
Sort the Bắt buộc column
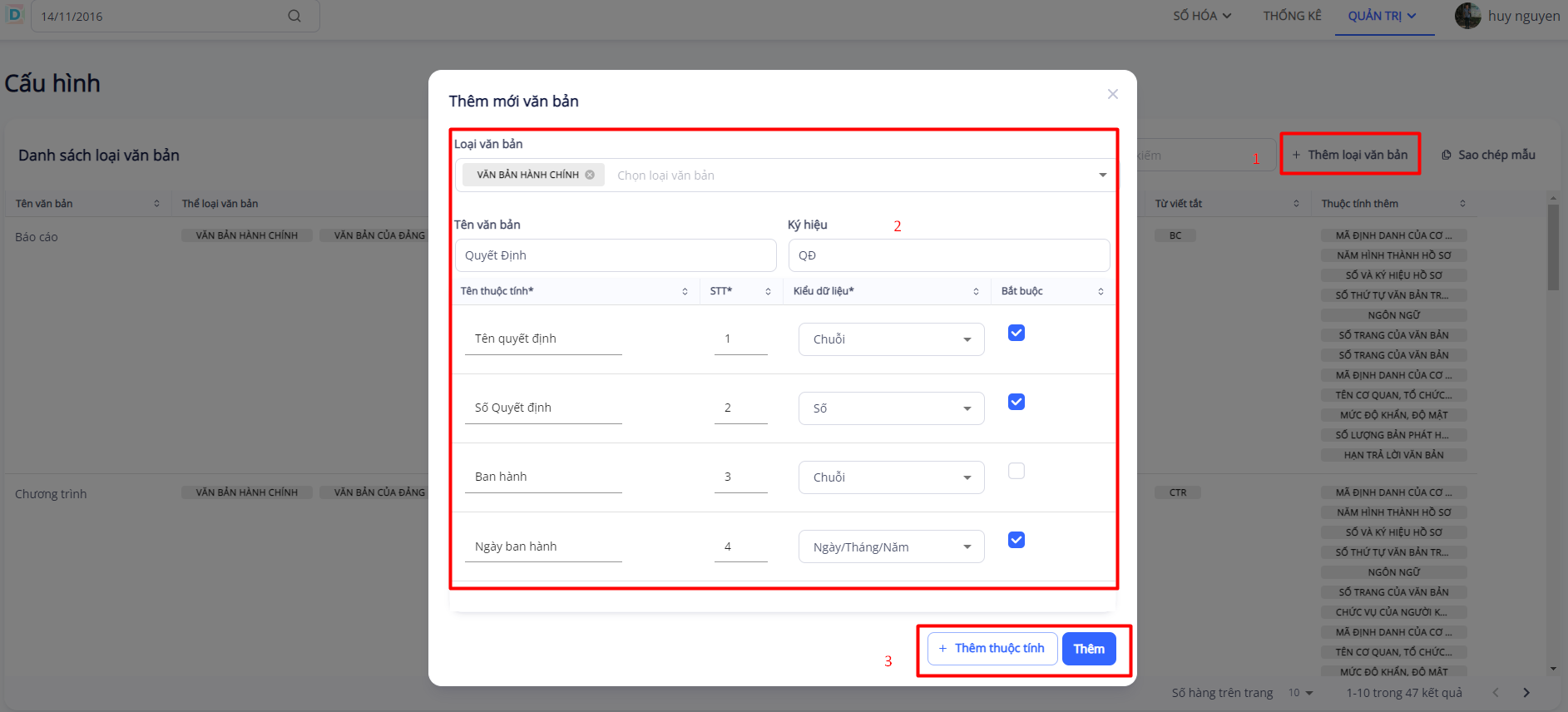coord(1101,291)
